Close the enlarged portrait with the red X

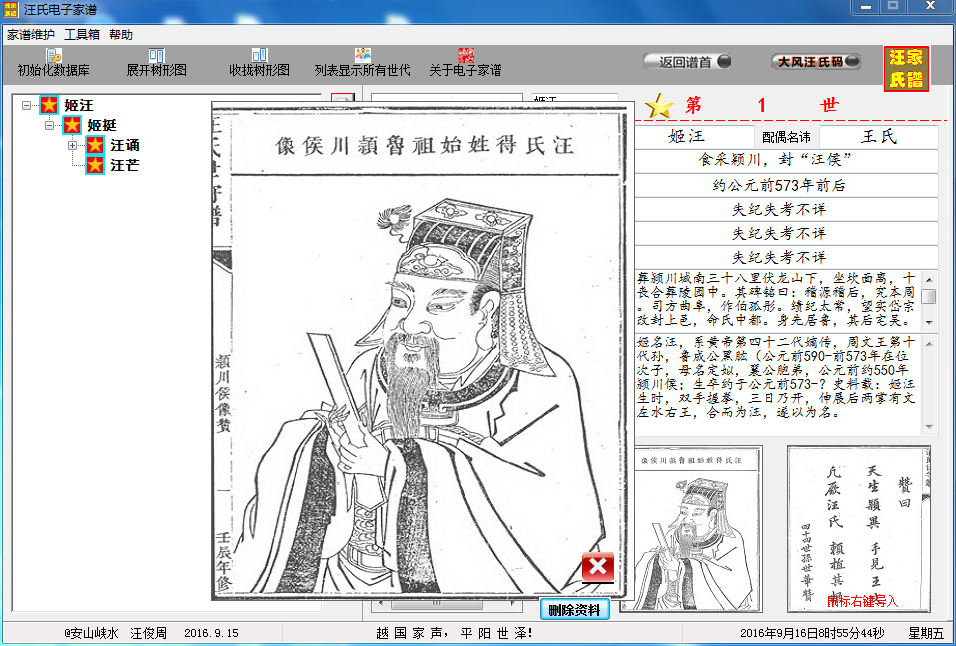tap(597, 568)
